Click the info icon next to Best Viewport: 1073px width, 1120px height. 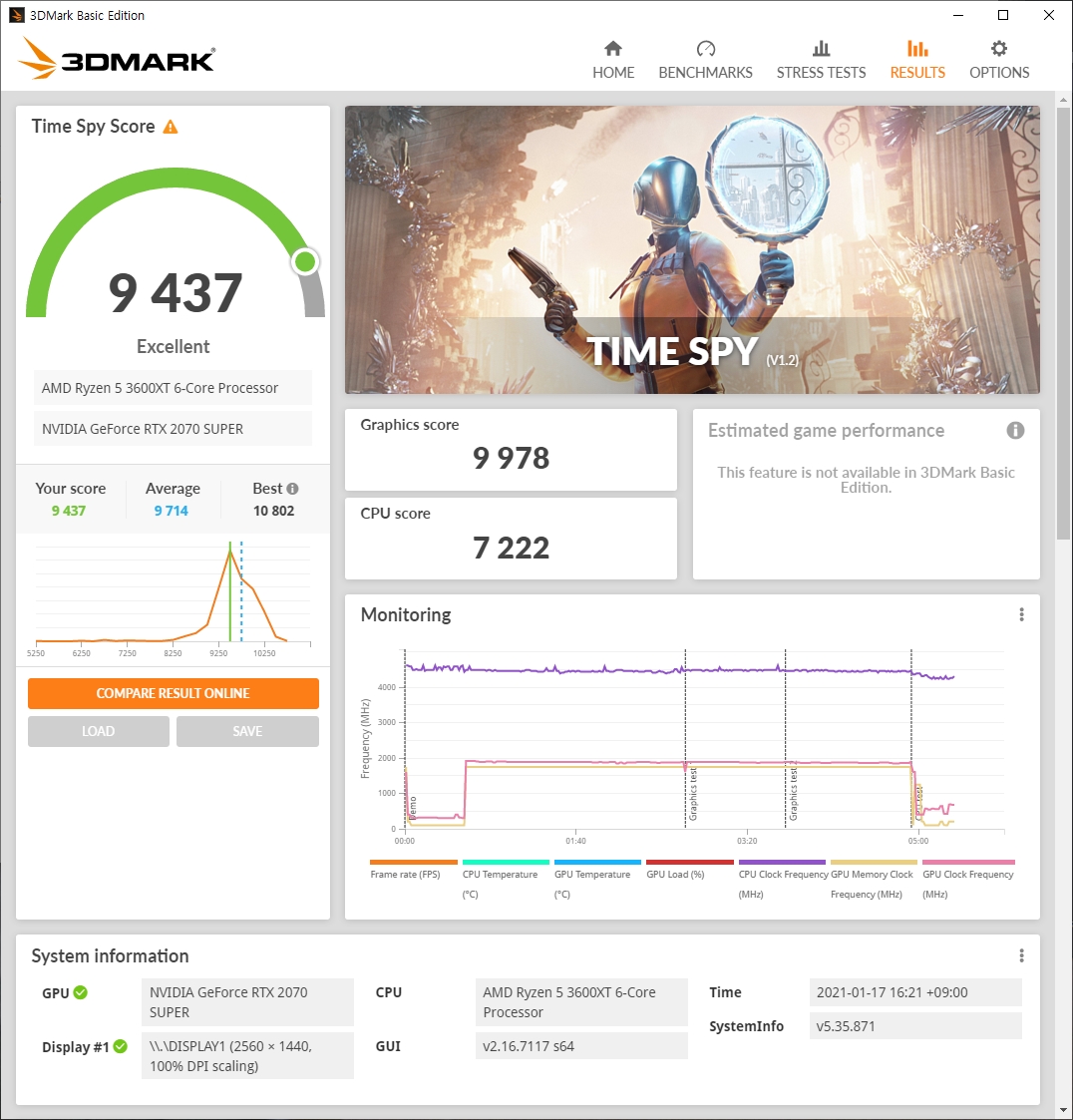(292, 489)
